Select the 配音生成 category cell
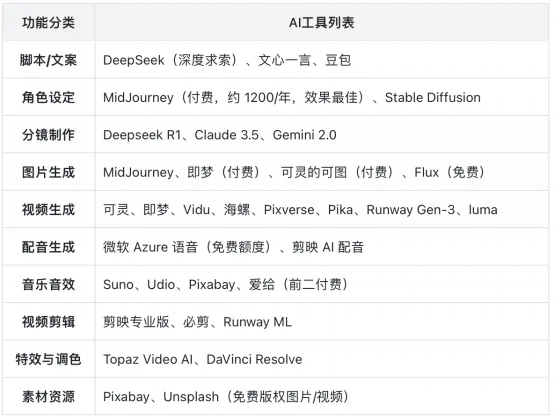This screenshot has width=554, height=418. tap(48, 247)
